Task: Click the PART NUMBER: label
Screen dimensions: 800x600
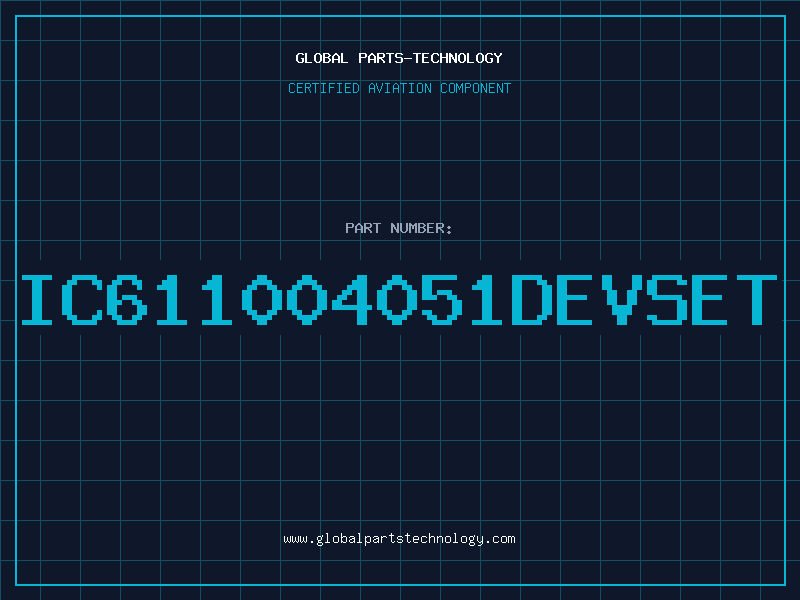Action: click(x=399, y=228)
